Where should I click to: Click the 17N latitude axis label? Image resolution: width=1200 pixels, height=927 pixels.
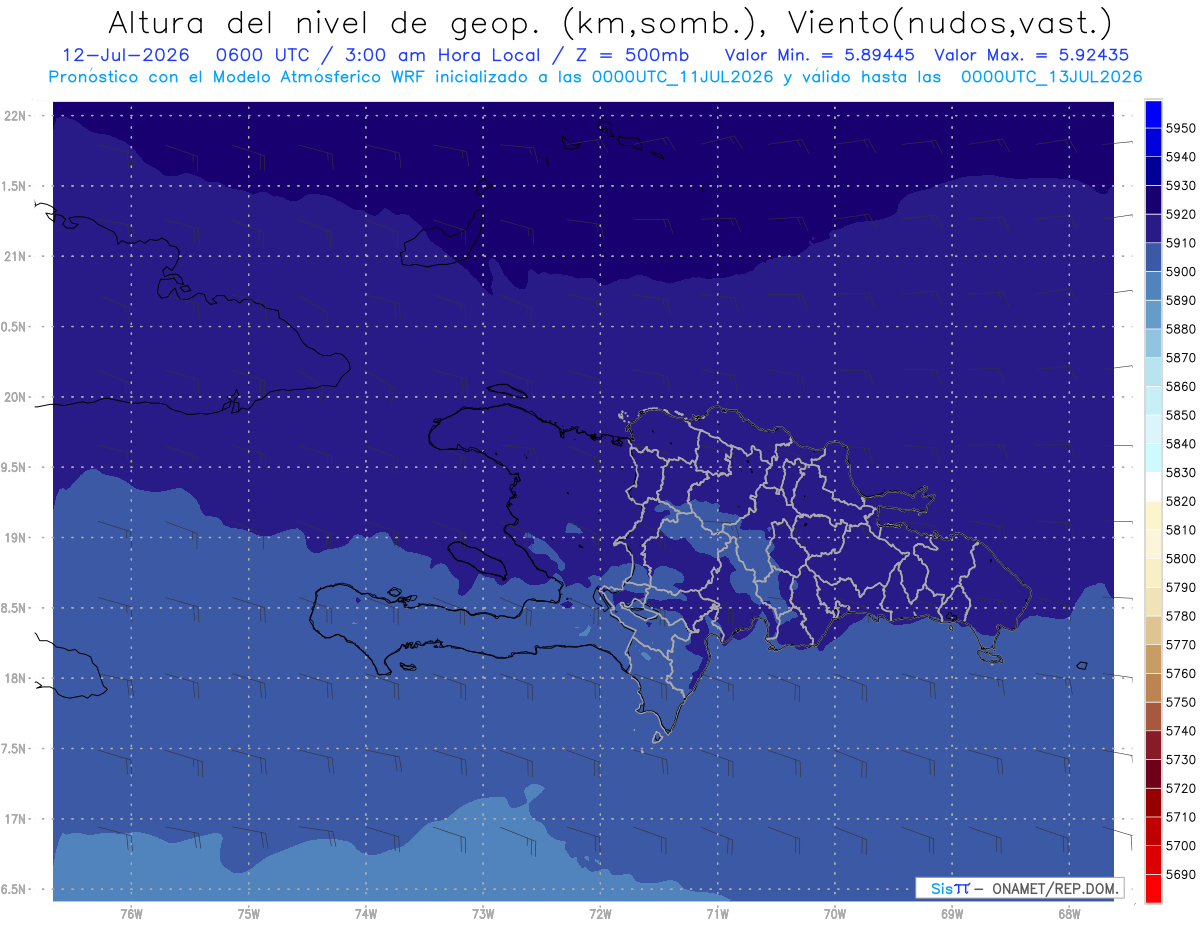click(x=15, y=819)
